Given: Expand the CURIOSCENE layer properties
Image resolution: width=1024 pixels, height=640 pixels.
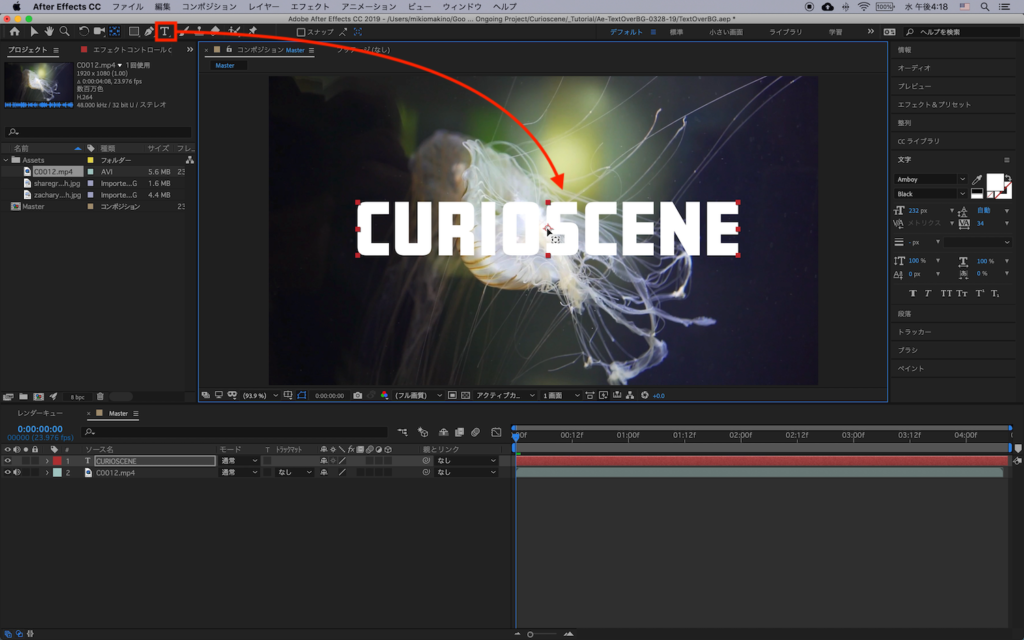Looking at the screenshot, I should pyautogui.click(x=46, y=461).
